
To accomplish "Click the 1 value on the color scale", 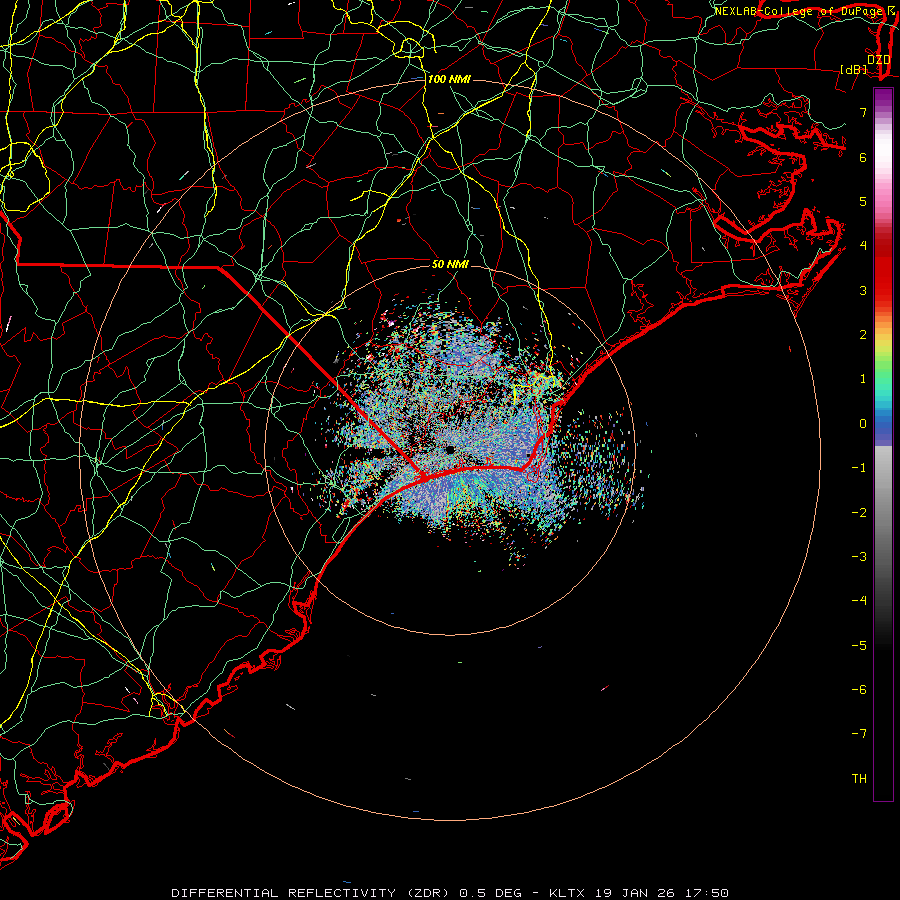I will pyautogui.click(x=863, y=379).
